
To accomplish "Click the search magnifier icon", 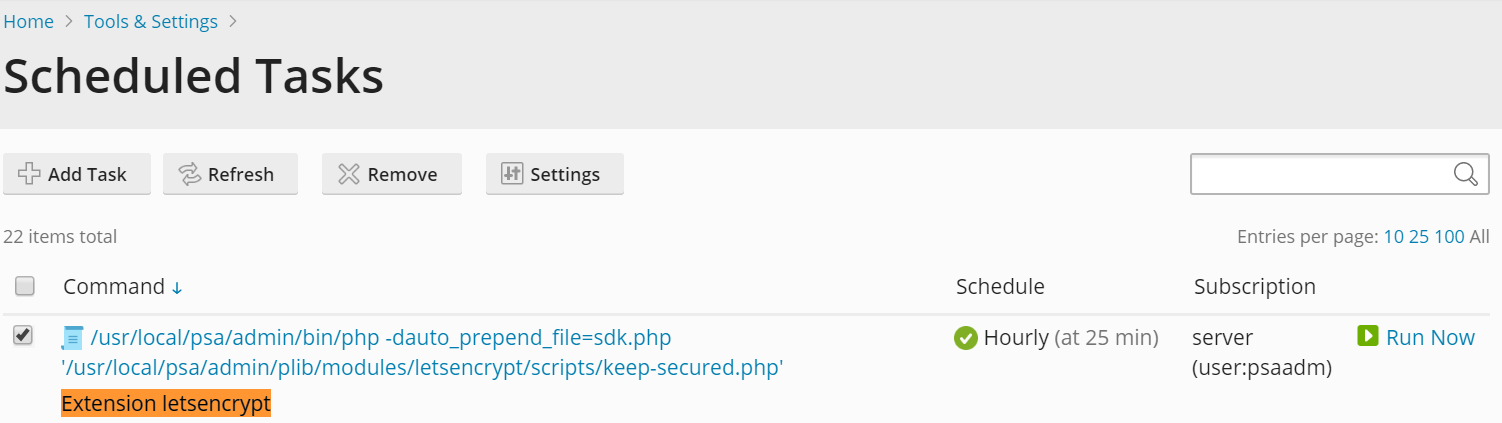I will (x=1465, y=174).
